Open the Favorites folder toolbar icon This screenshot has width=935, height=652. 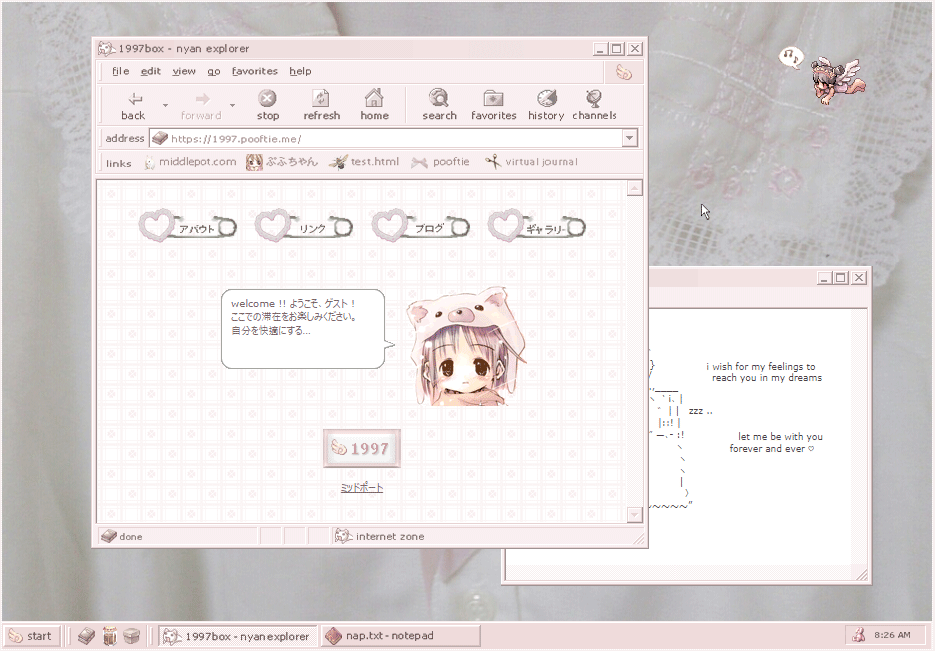coord(493,99)
